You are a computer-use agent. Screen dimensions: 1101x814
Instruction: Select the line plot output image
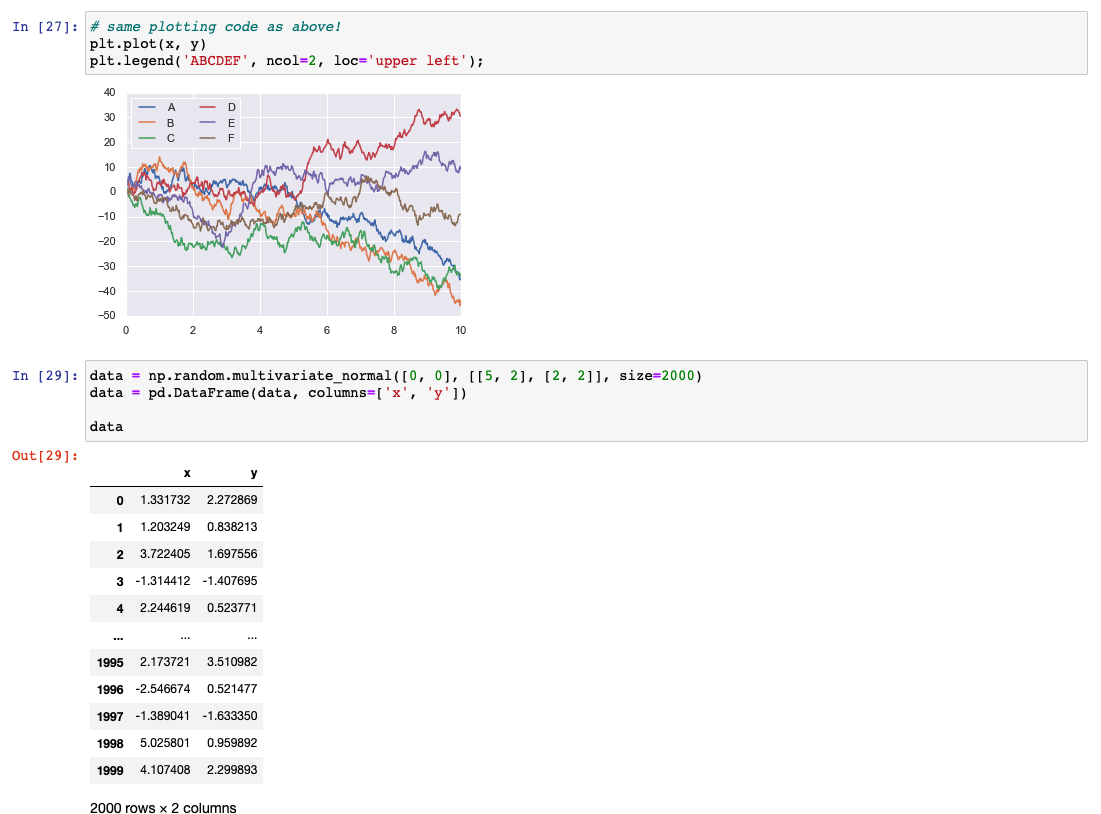pos(281,211)
